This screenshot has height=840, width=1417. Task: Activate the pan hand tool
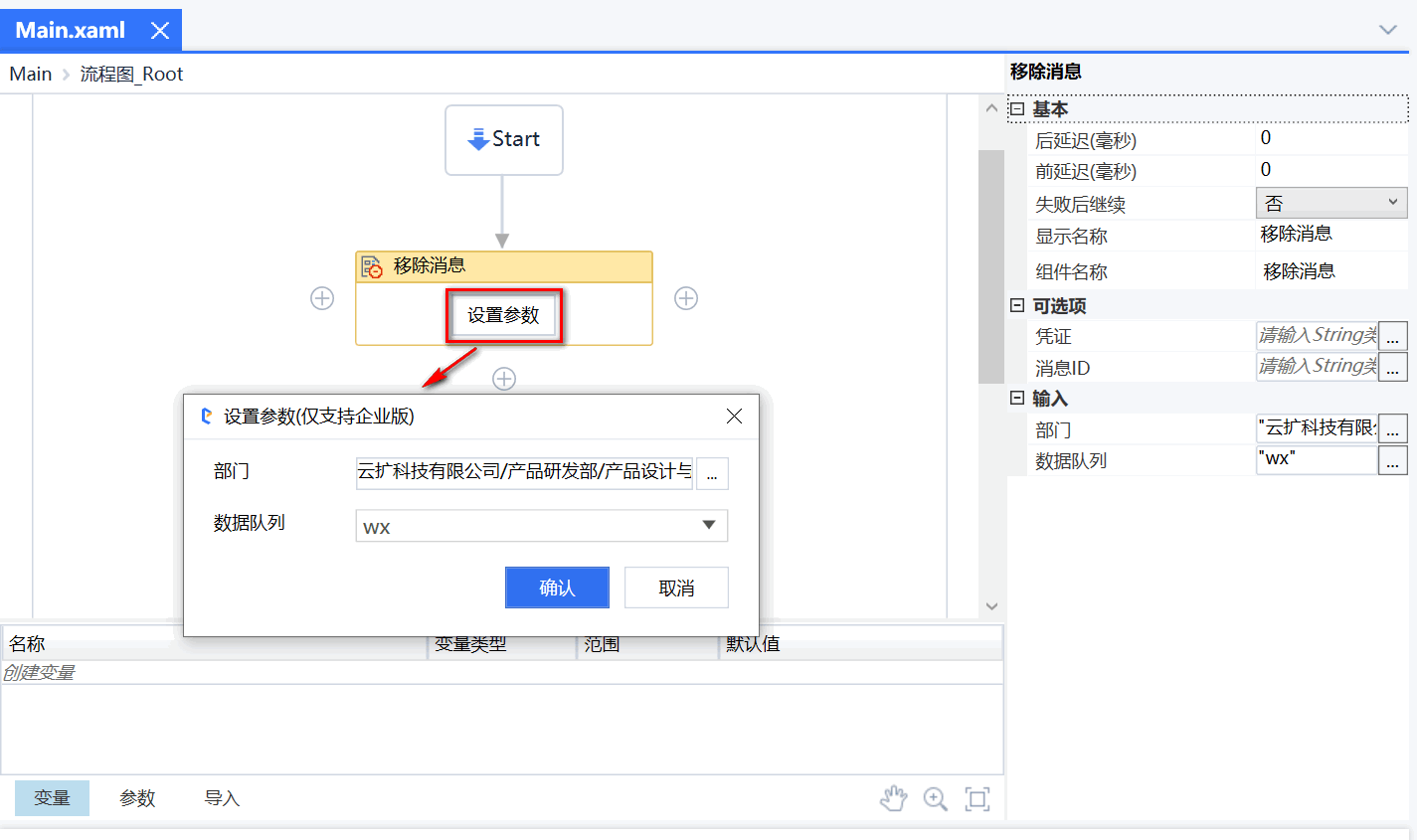click(x=894, y=798)
